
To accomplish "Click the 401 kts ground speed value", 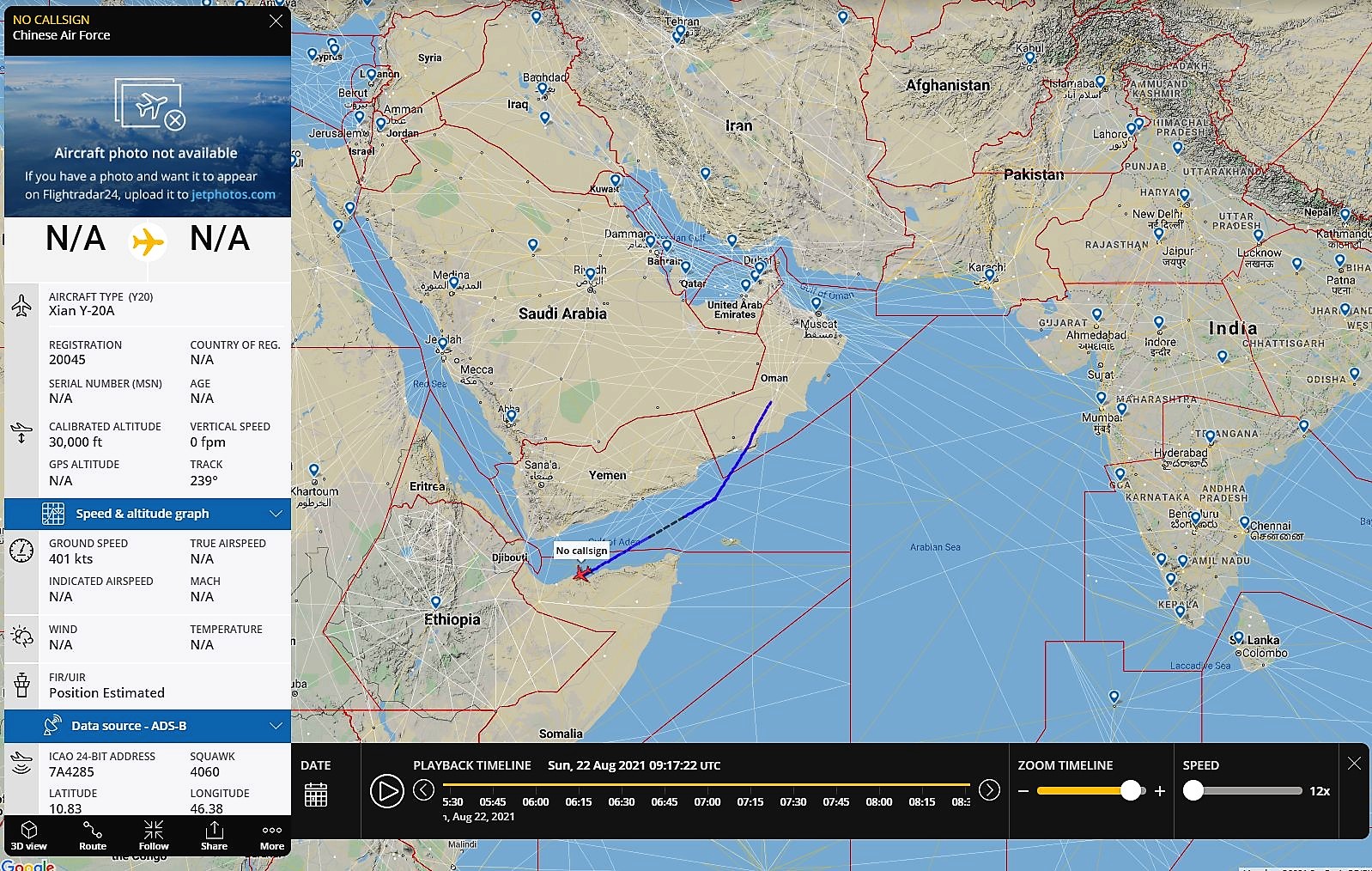I will coord(70,559).
